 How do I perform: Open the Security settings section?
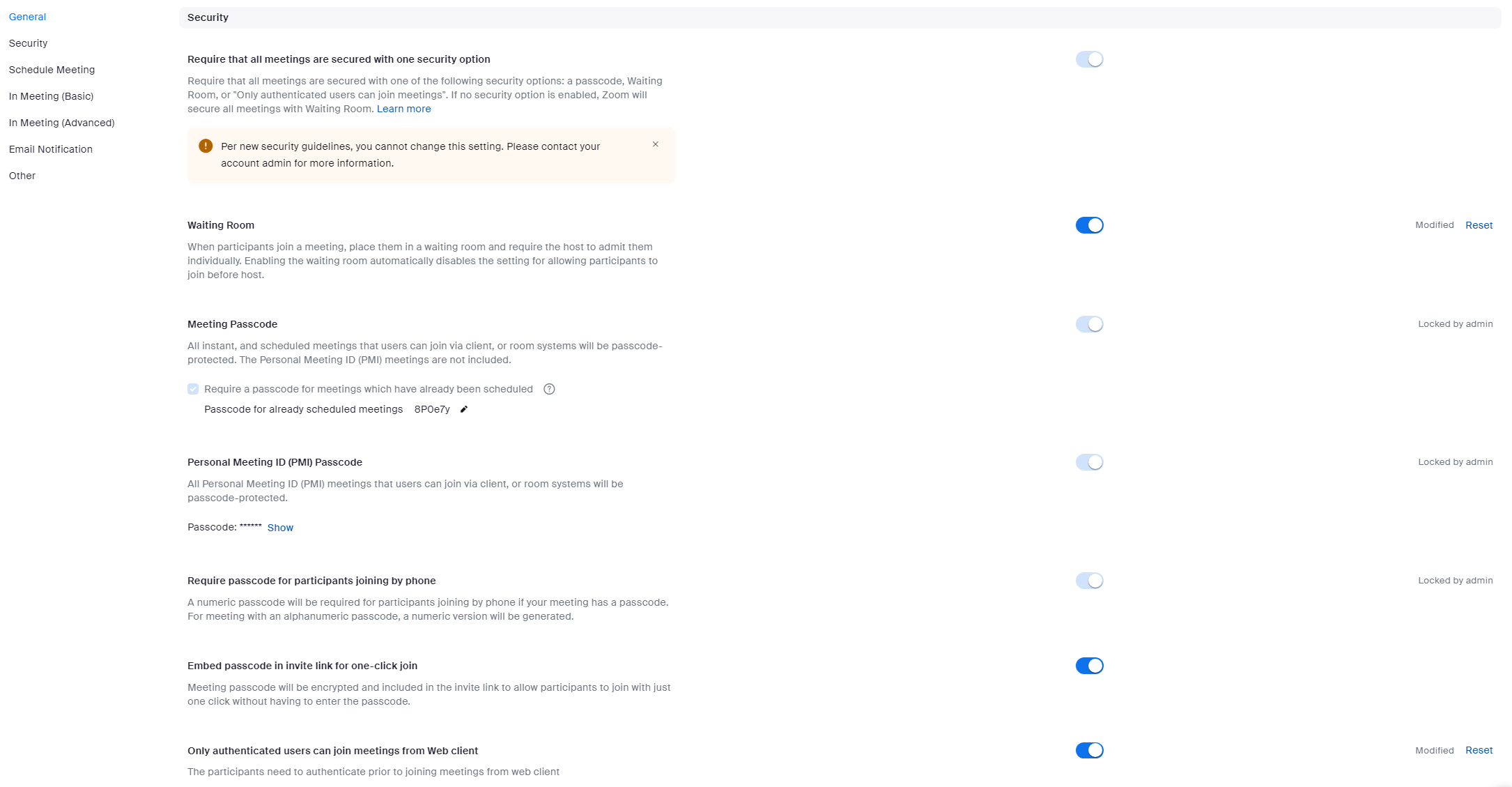tap(28, 43)
